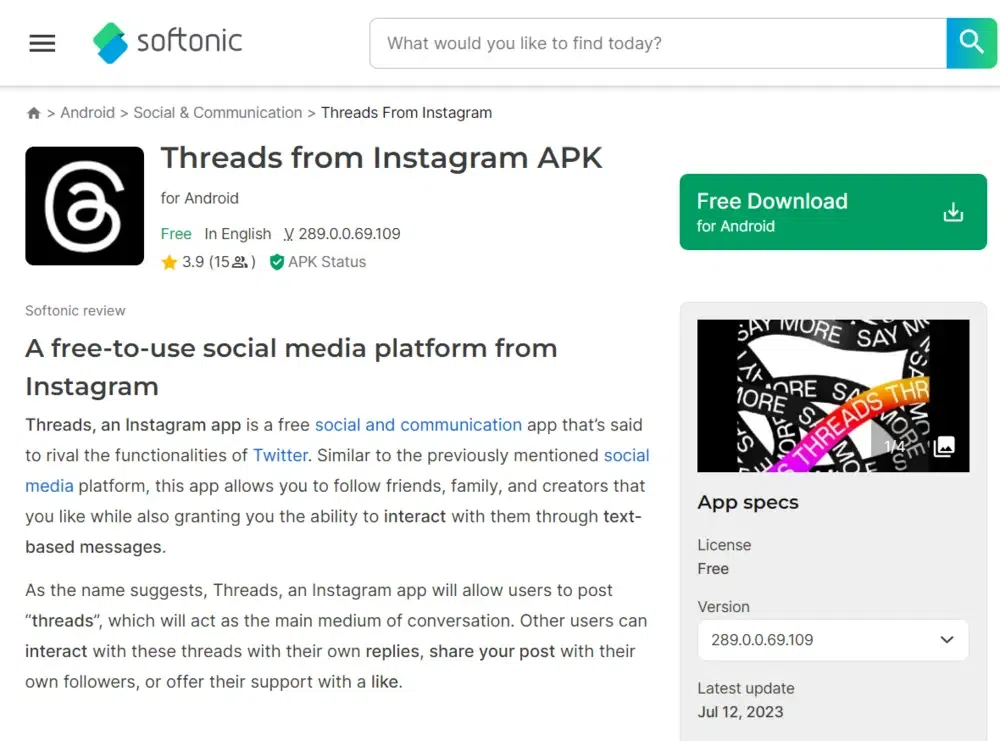Click the Softonic logo

[x=168, y=42]
